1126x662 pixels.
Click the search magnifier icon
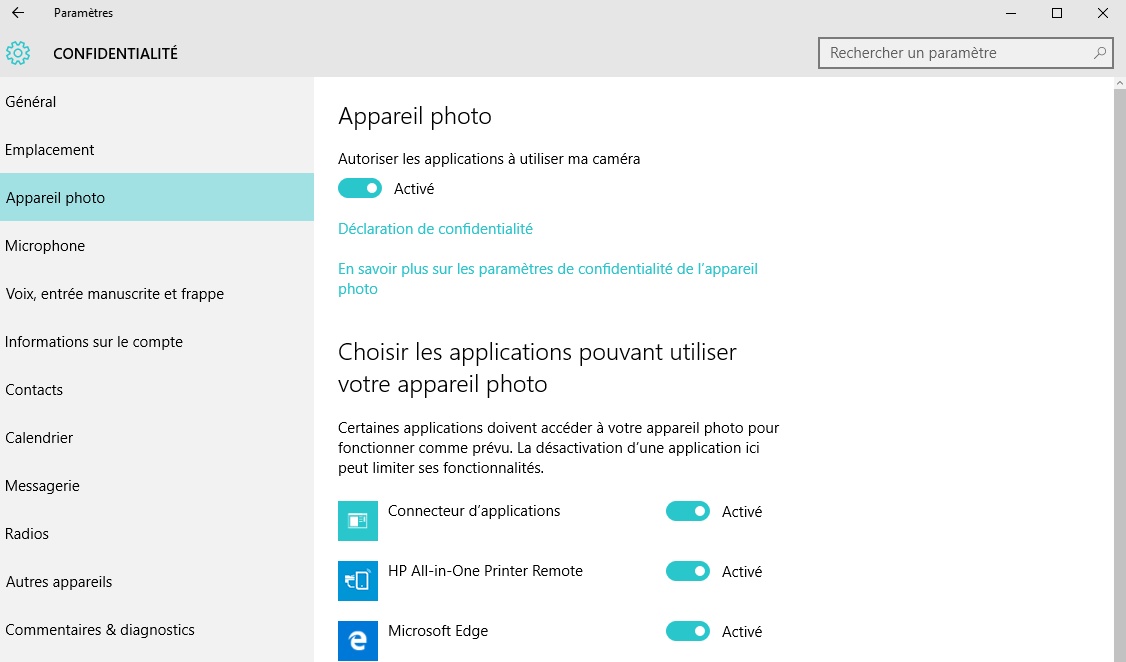1100,53
